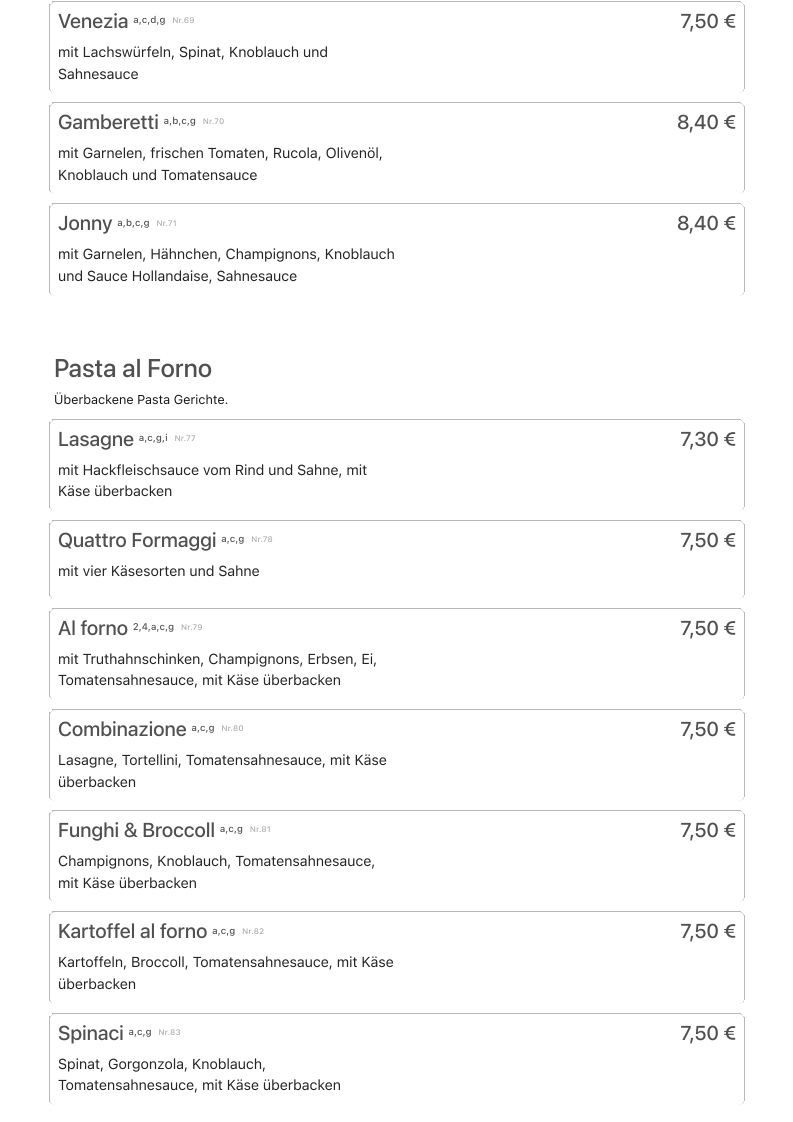
Task: Click the Gamberetti dish name
Action: click(108, 123)
